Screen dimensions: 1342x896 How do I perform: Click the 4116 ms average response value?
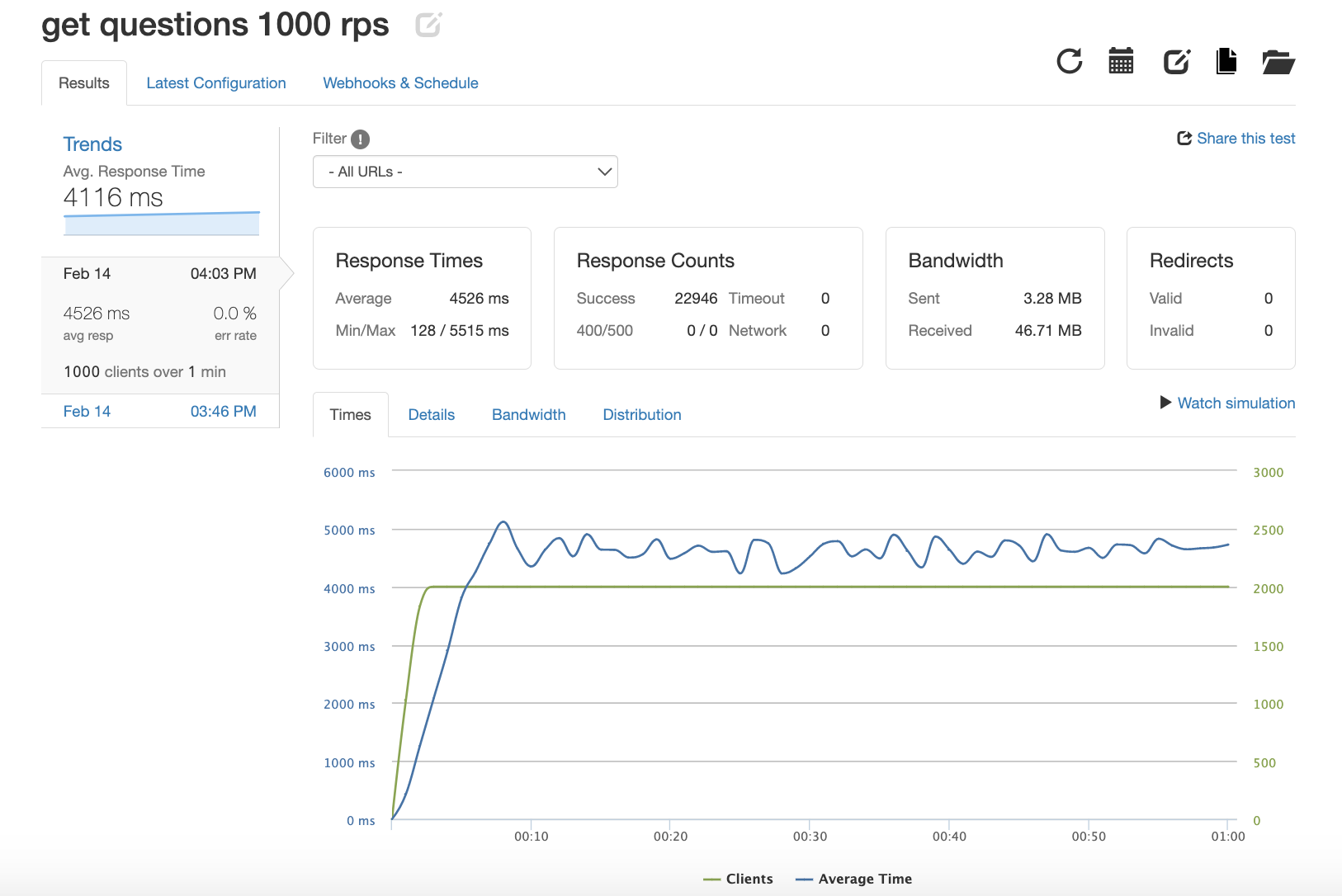coord(113,198)
